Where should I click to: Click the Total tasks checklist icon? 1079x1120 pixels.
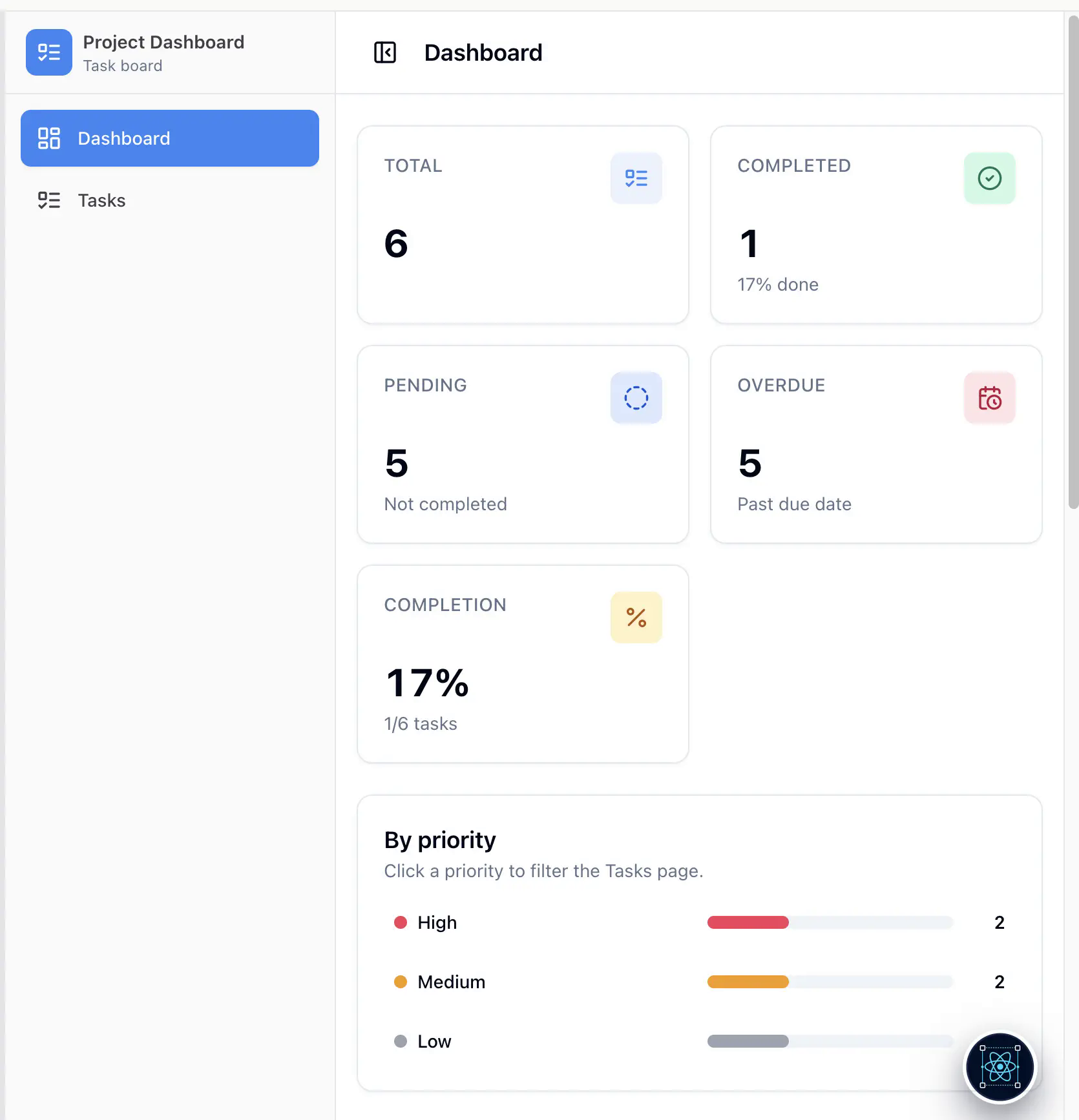coord(636,178)
